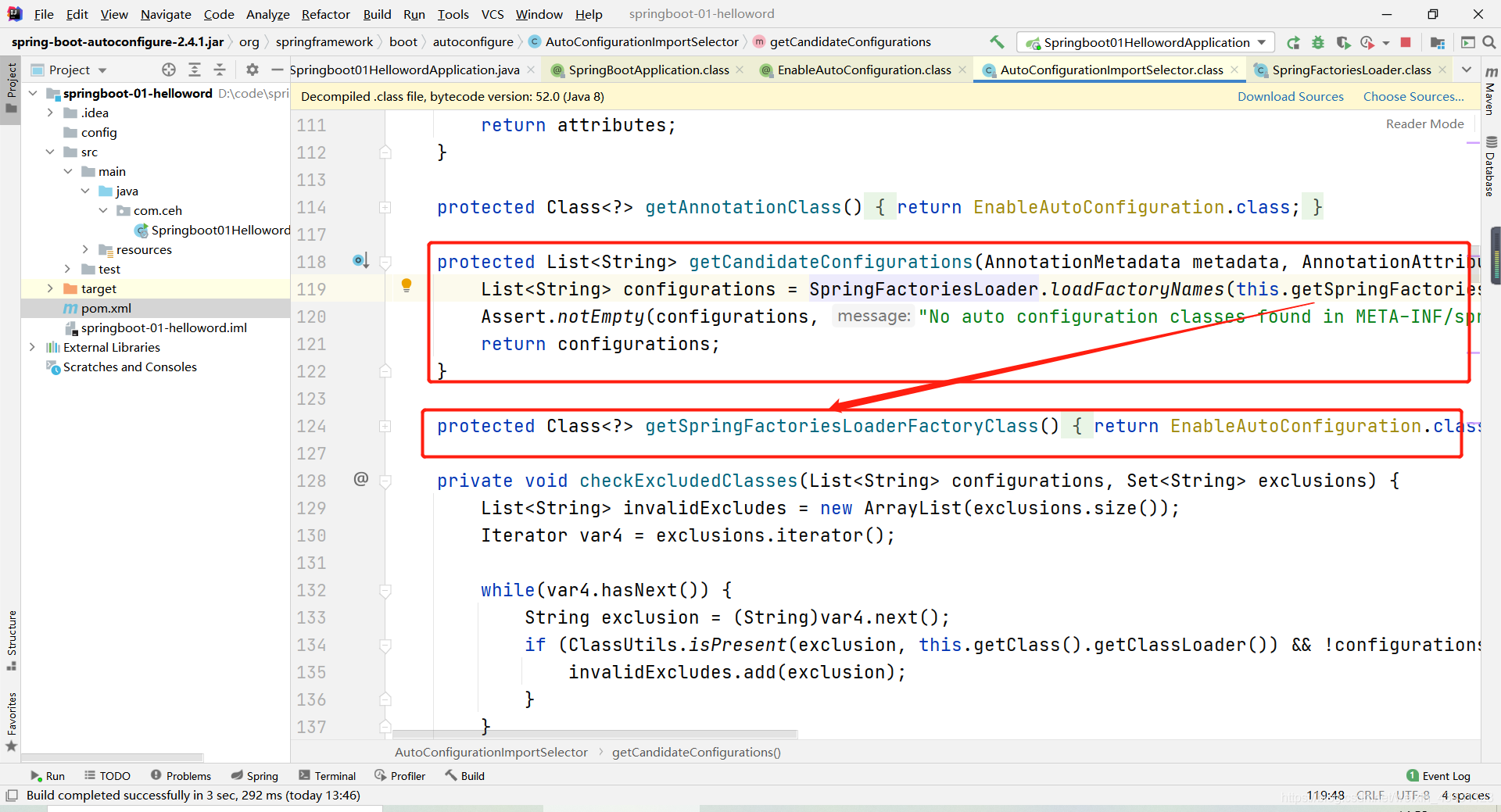Expand the target folder
Screen dimensions: 1501x812
[x=50, y=288]
